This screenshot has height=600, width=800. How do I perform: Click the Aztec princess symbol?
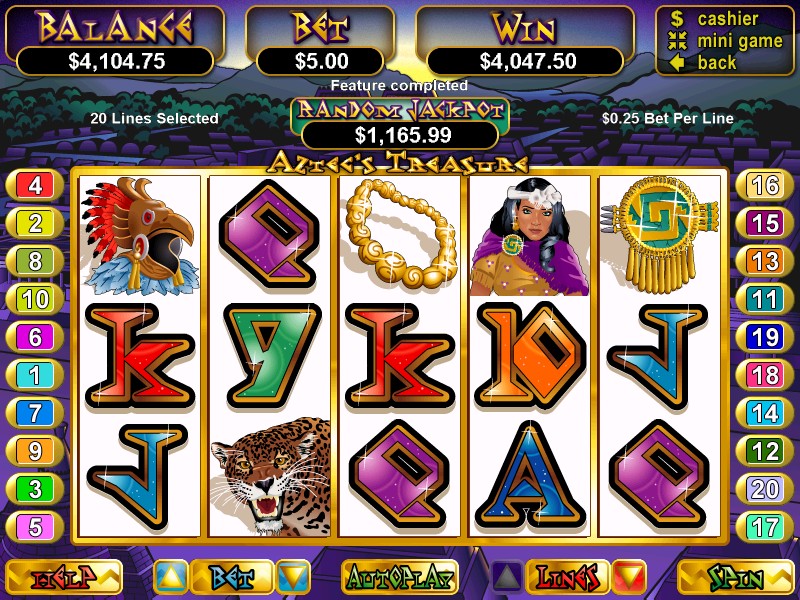[530, 237]
